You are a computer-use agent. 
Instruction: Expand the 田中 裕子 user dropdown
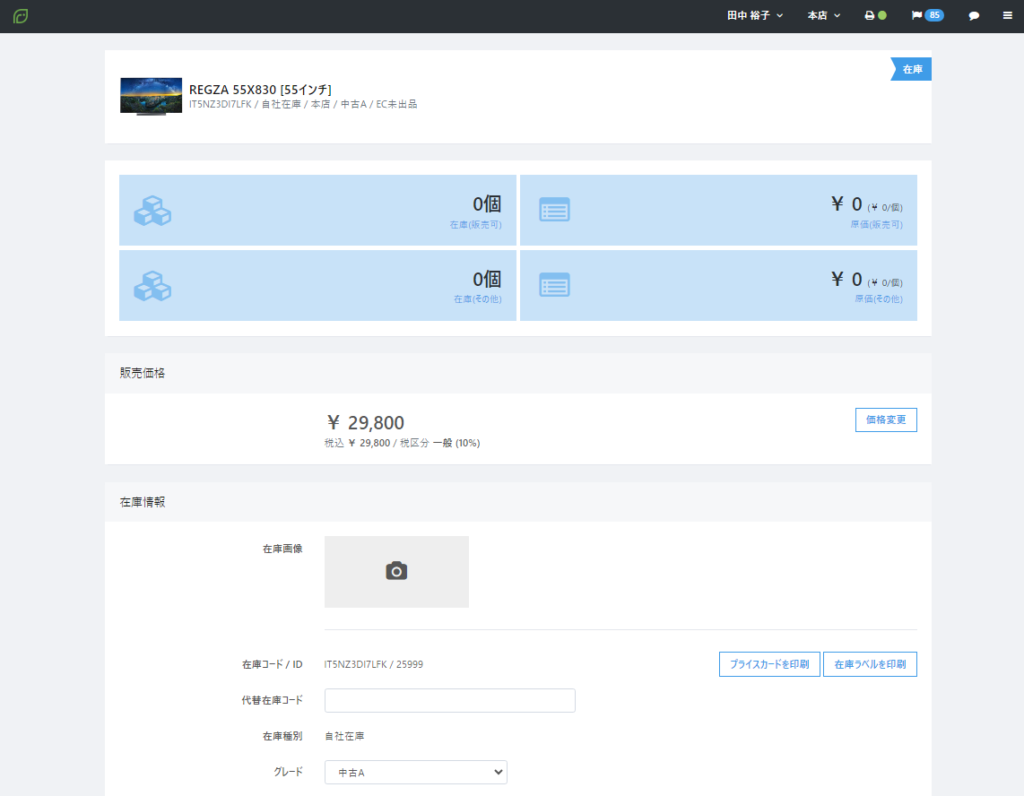[x=755, y=16]
